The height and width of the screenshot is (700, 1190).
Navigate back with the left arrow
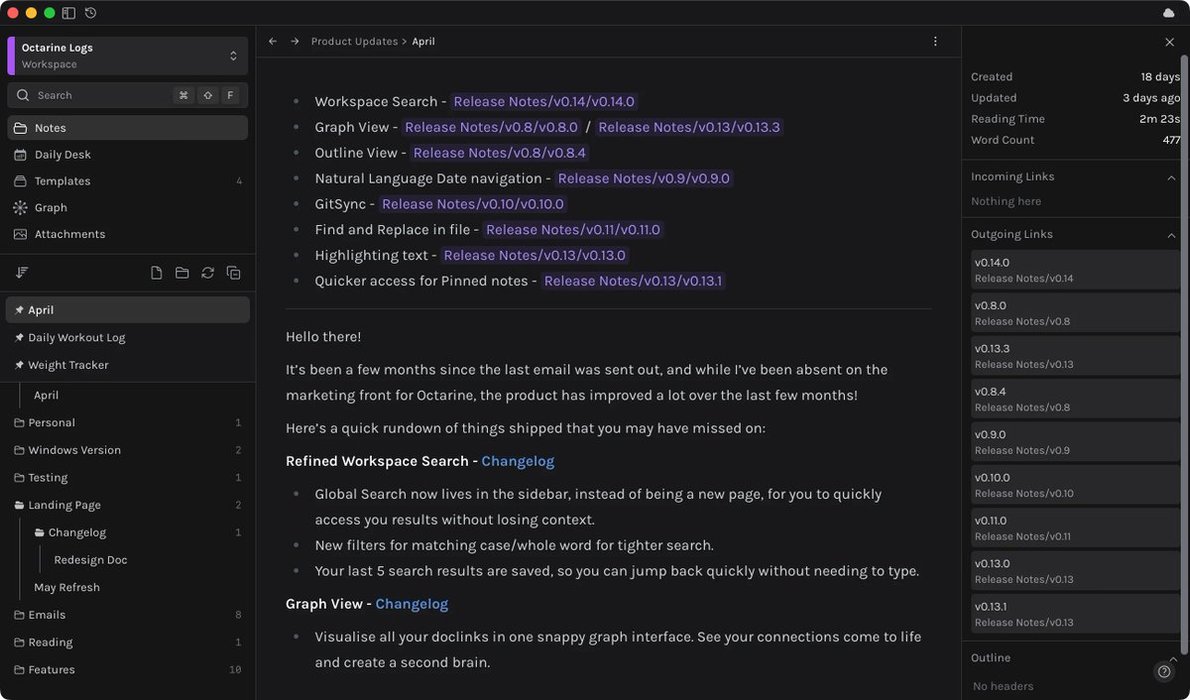pyautogui.click(x=273, y=42)
